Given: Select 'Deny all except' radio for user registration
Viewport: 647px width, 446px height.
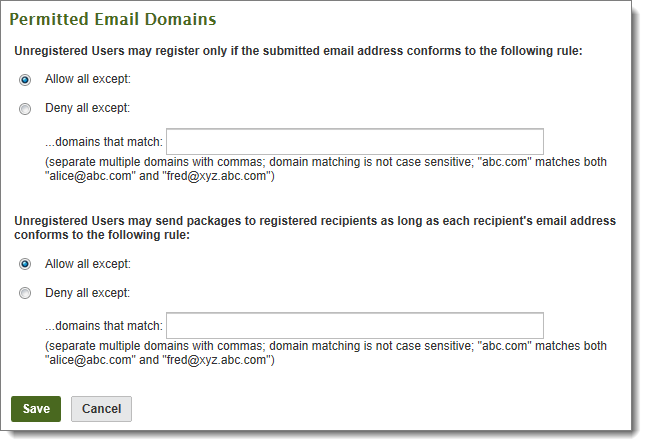Looking at the screenshot, I should (25, 109).
